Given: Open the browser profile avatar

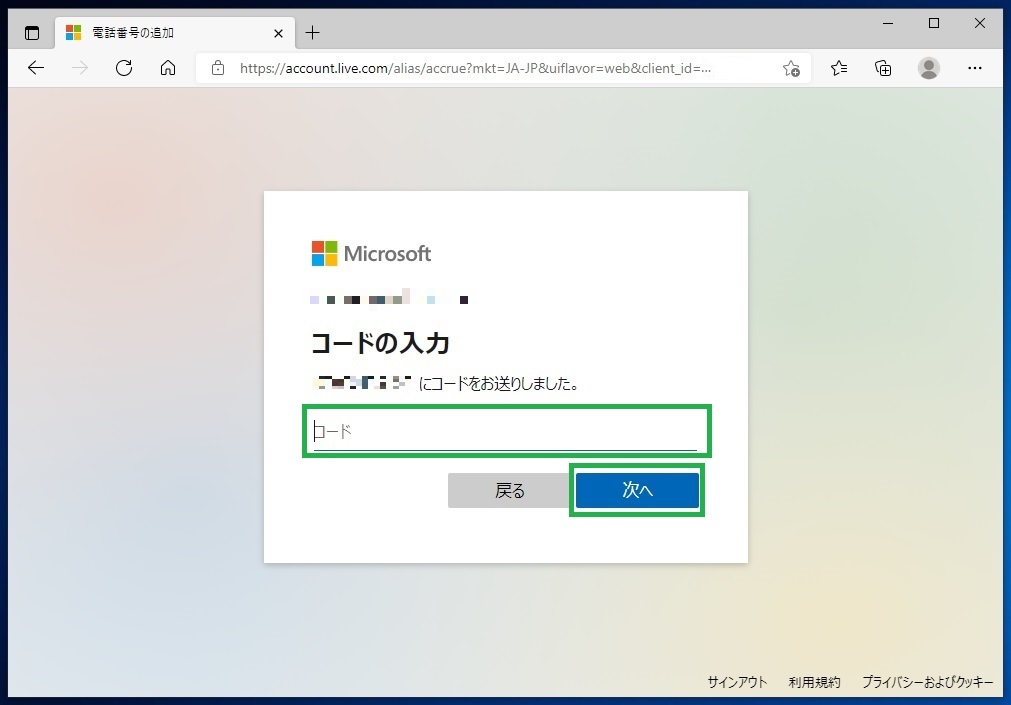Looking at the screenshot, I should coord(928,68).
